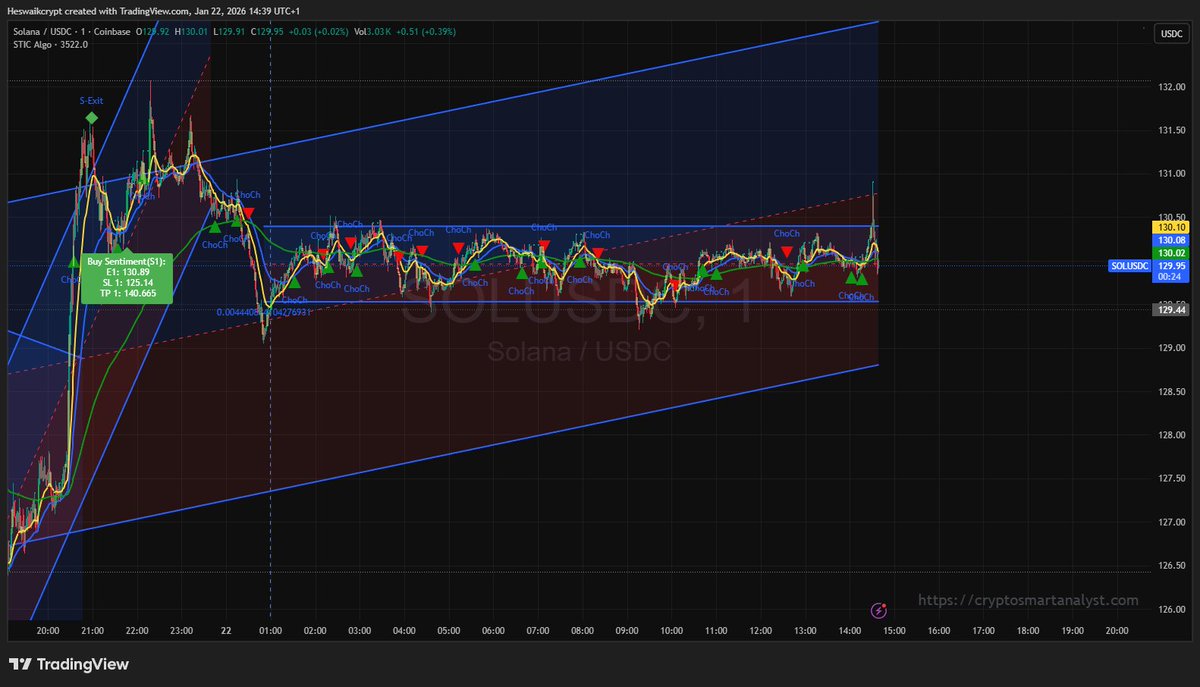Click the 03:00 time axis label
Screen dimensions: 1200x687
(359, 631)
